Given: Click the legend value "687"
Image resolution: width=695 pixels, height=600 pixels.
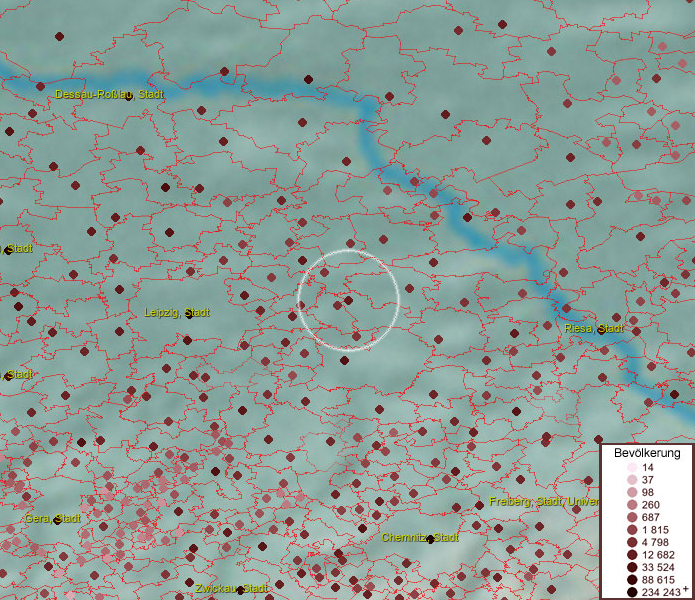Looking at the screenshot, I should (x=651, y=517).
